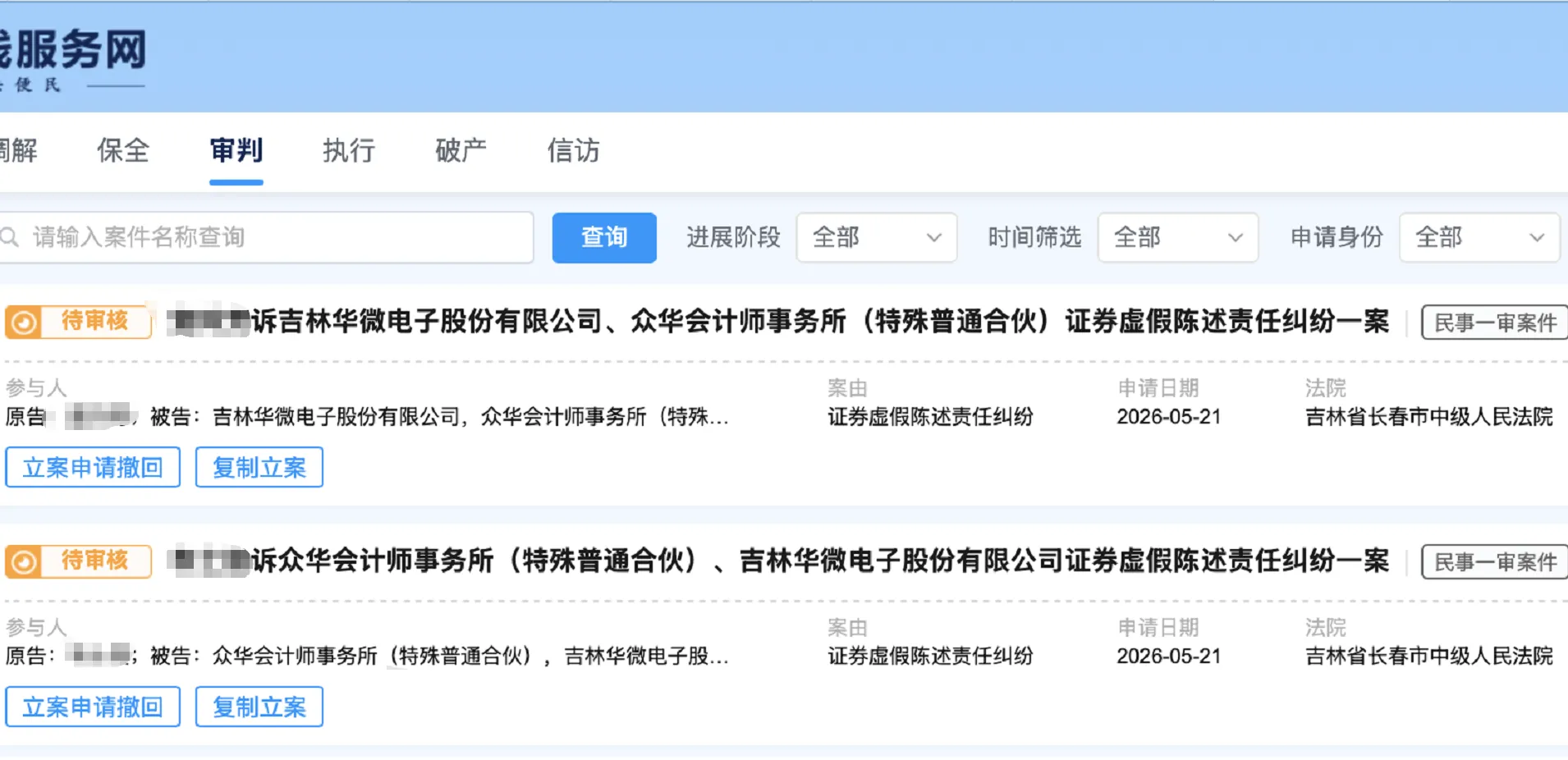Open case title 诉众华会计师事务所 证券虚假陈述
1568x760 pixels.
point(778,561)
